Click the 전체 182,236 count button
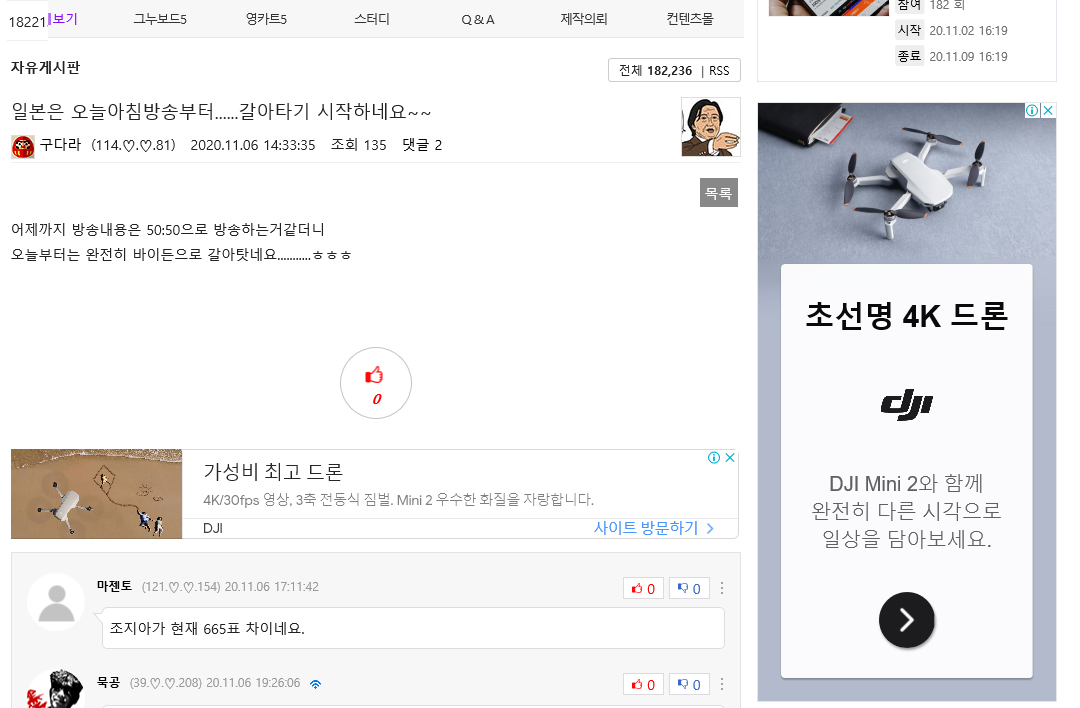 click(655, 70)
